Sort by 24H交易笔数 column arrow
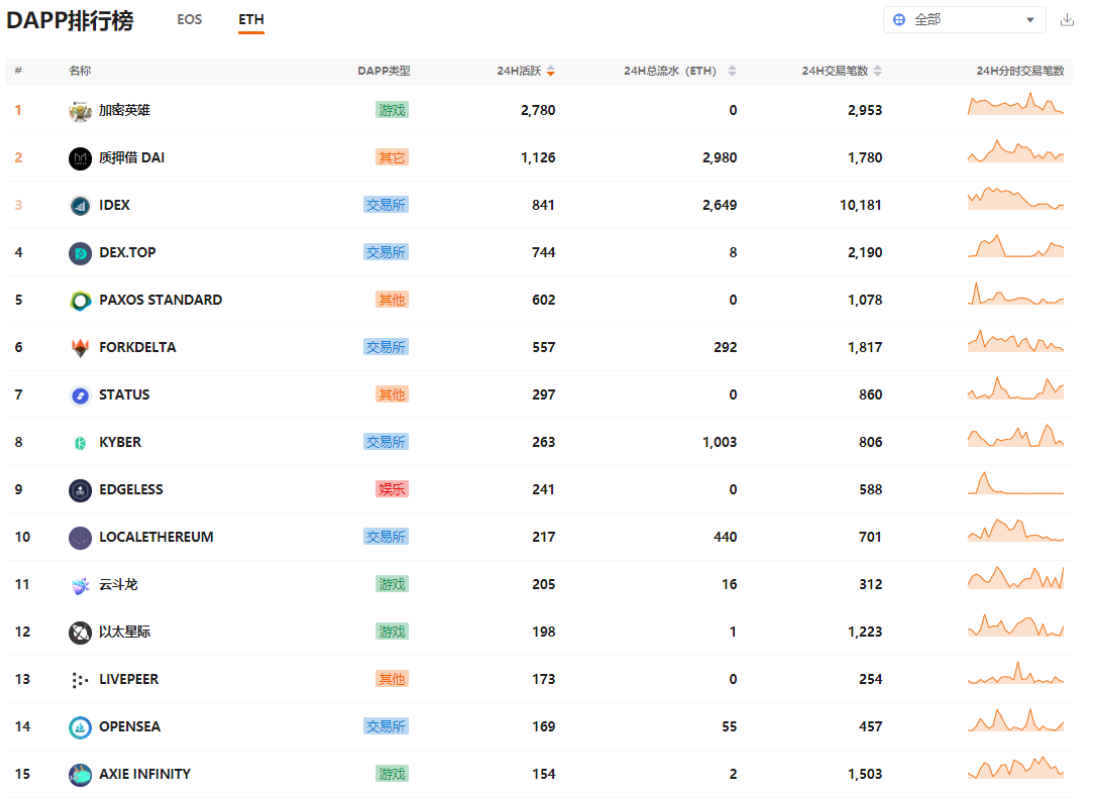This screenshot has height=803, width=1109. coord(878,71)
